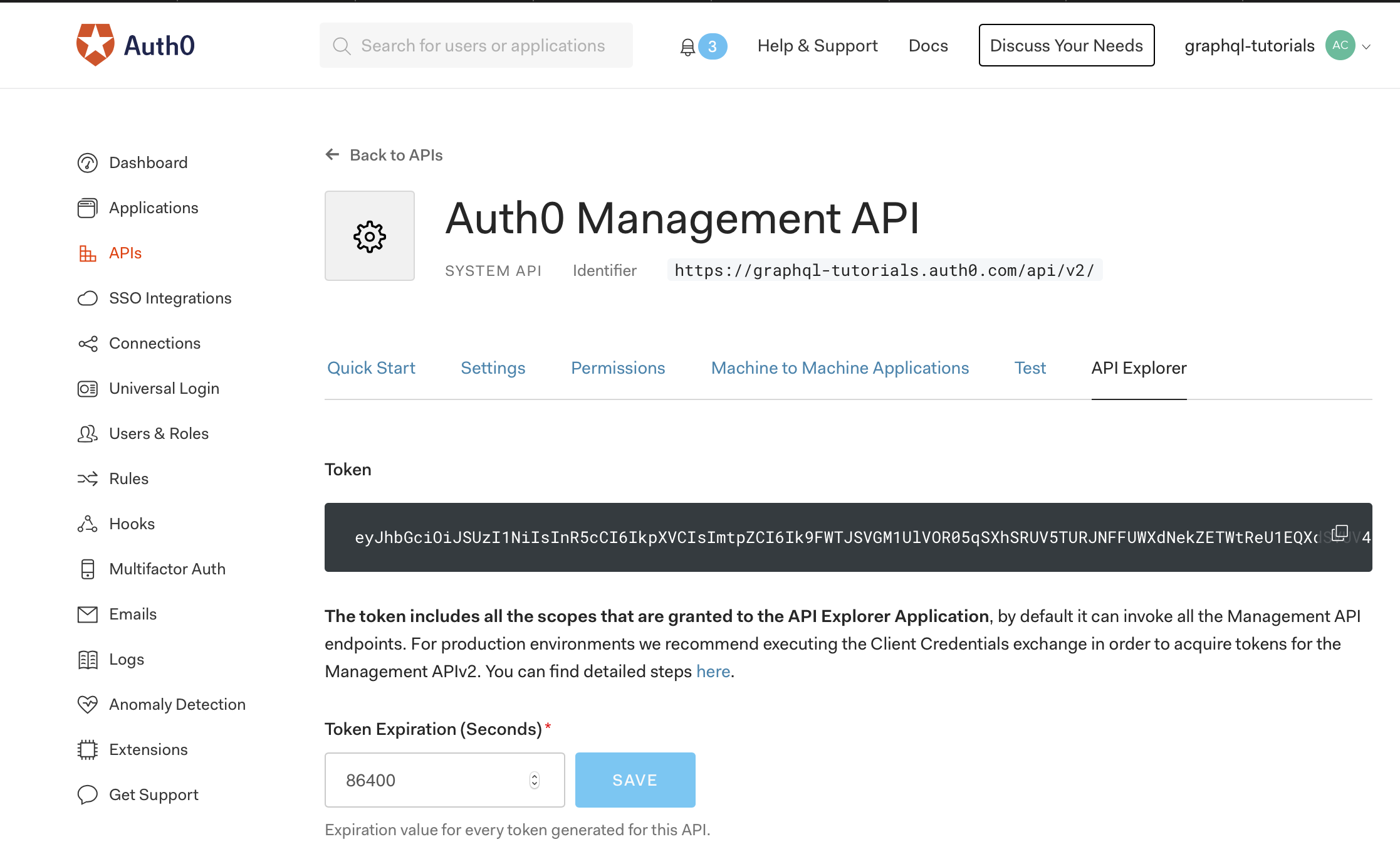Save the token expiration value
The width and height of the screenshot is (1400, 849).
click(635, 779)
